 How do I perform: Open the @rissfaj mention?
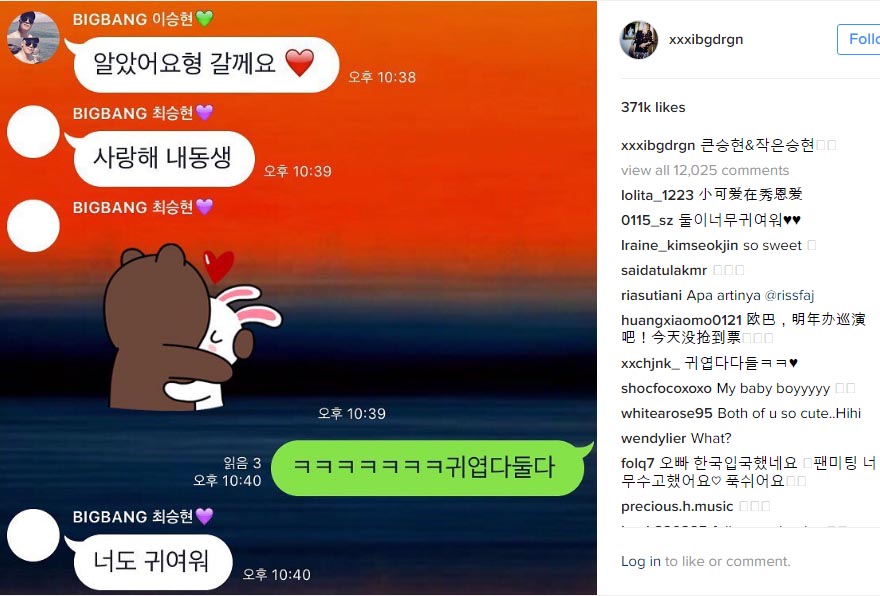click(789, 295)
